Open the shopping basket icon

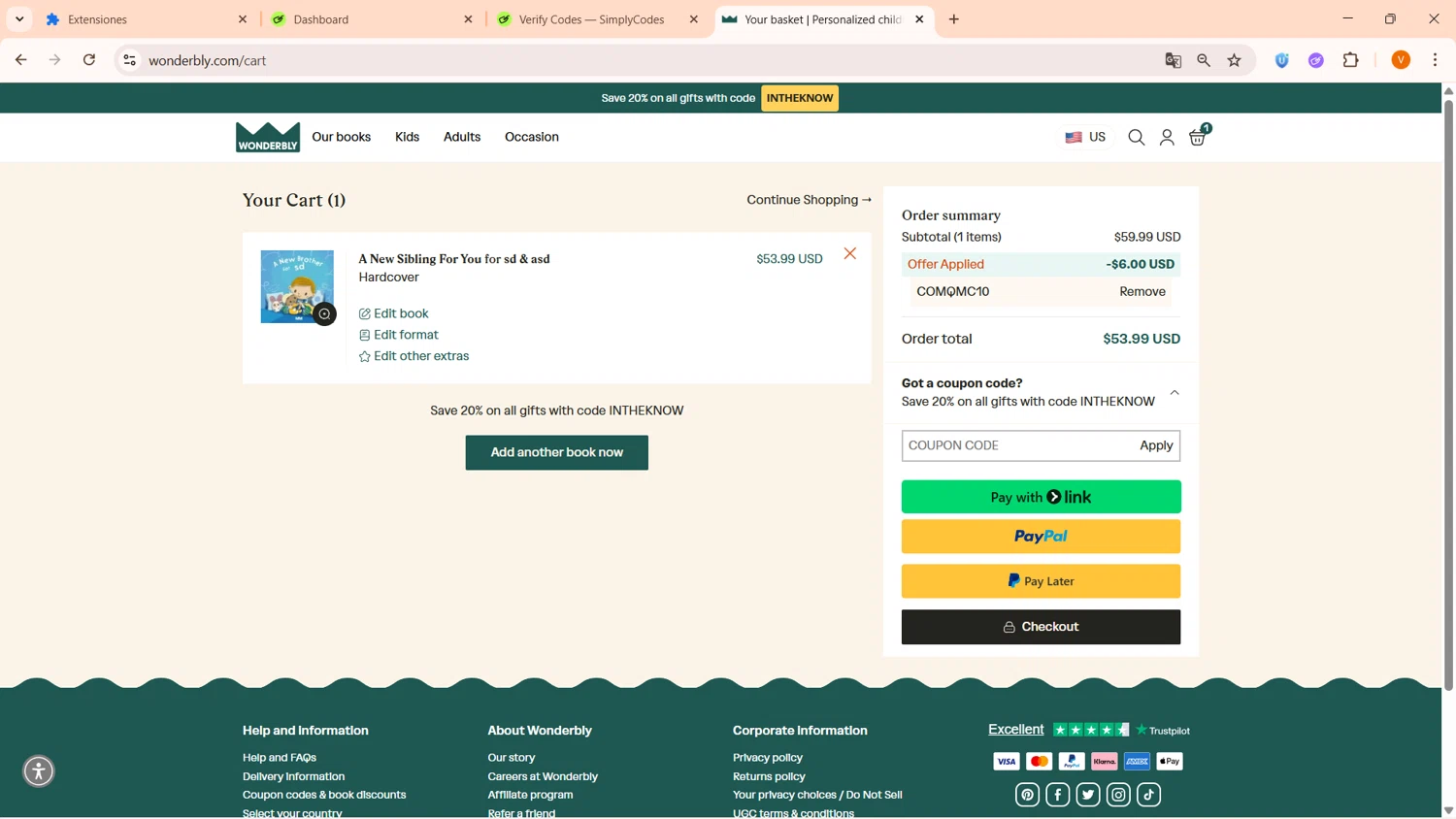1199,137
